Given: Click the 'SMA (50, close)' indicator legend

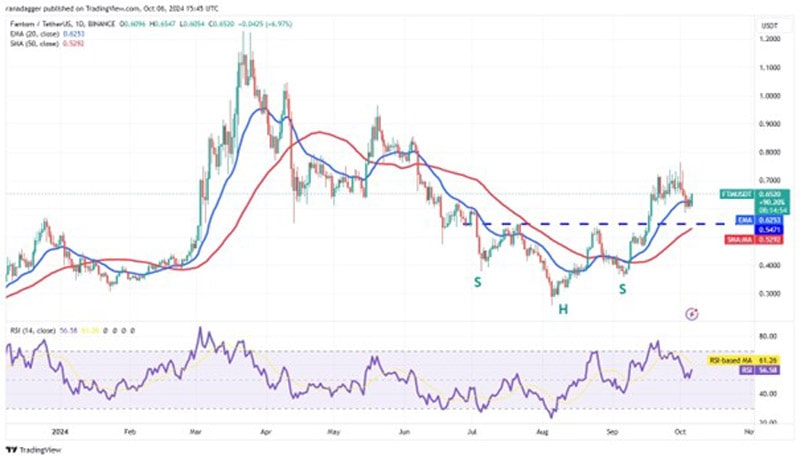Looking at the screenshot, I should 35,44.
